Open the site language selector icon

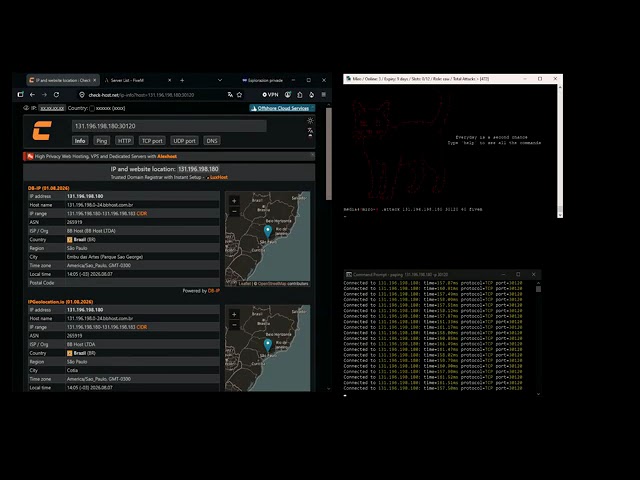310,131
